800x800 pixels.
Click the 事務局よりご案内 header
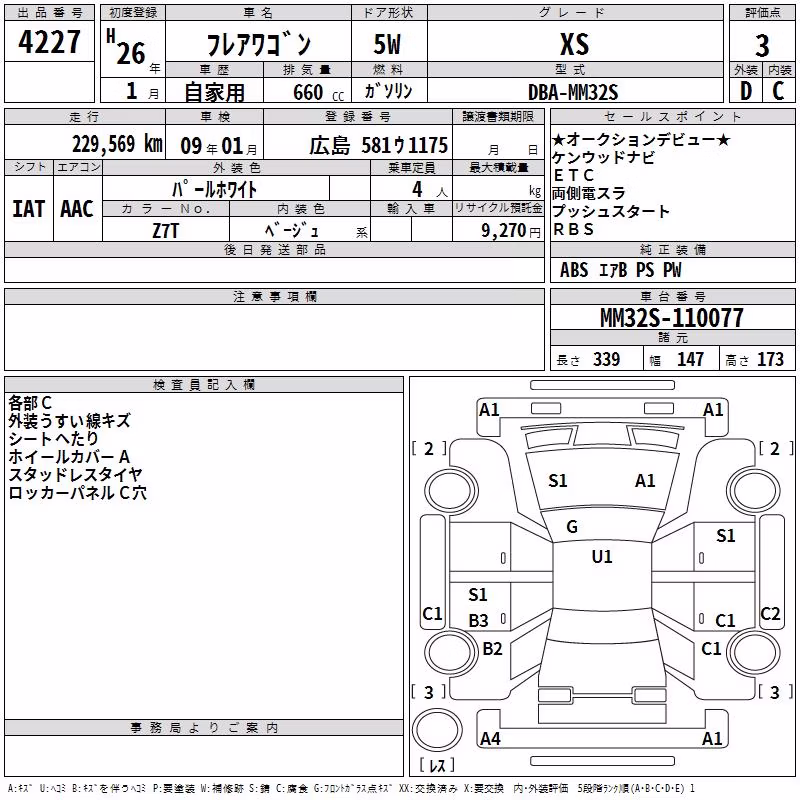(x=204, y=728)
